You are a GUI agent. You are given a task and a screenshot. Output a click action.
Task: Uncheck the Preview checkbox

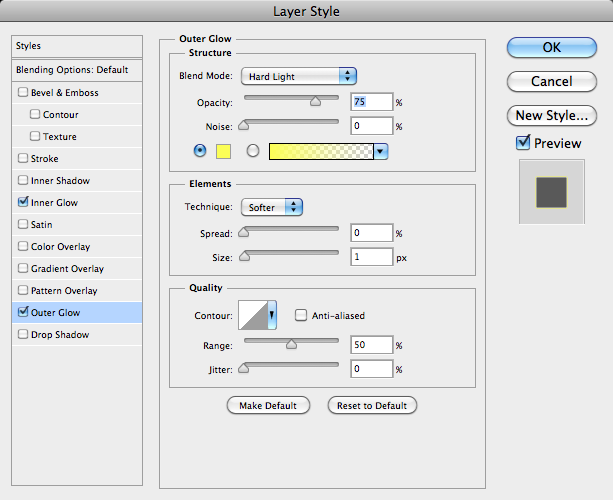click(x=523, y=143)
